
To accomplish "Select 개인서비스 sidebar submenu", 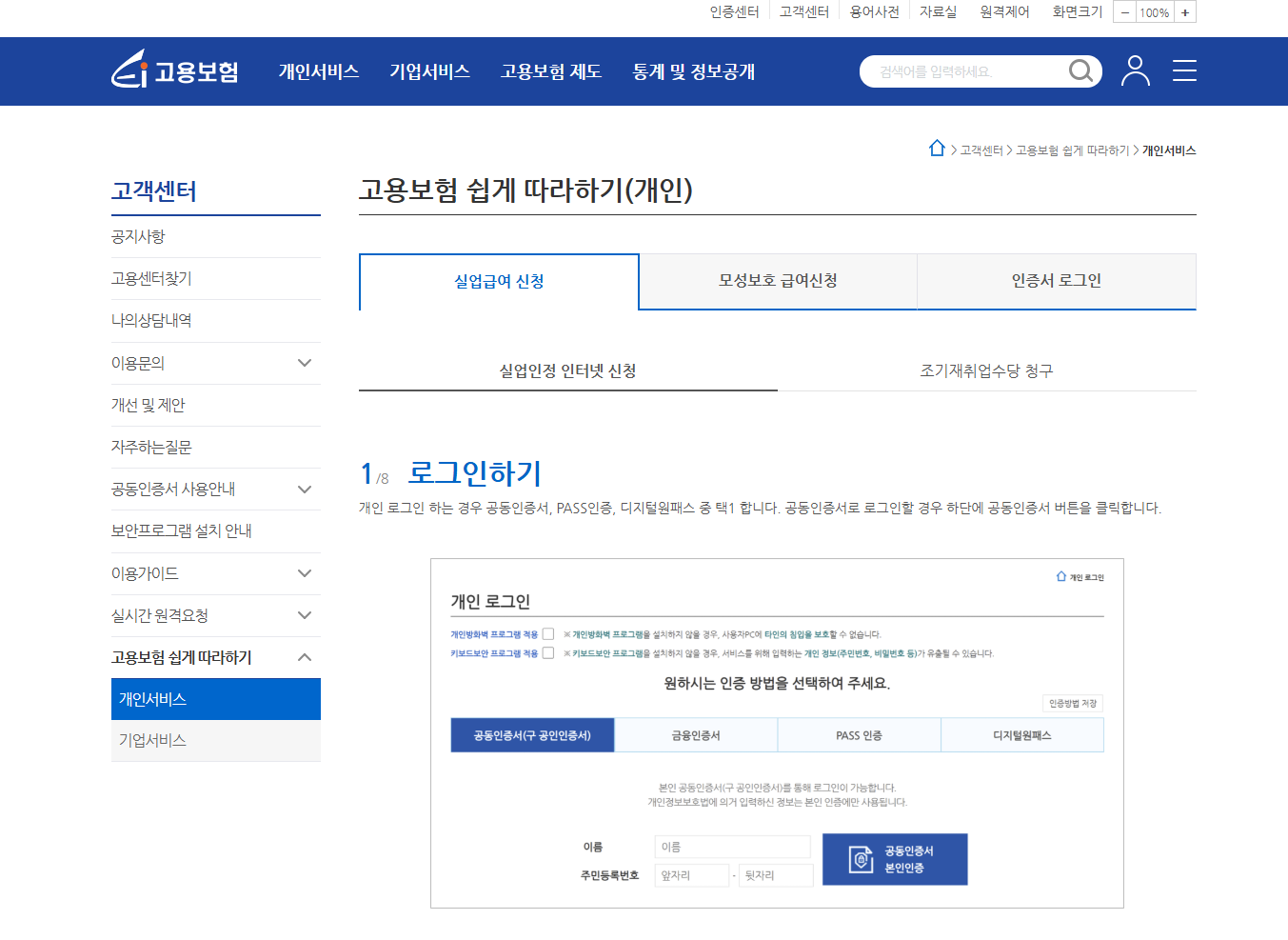I will (216, 699).
